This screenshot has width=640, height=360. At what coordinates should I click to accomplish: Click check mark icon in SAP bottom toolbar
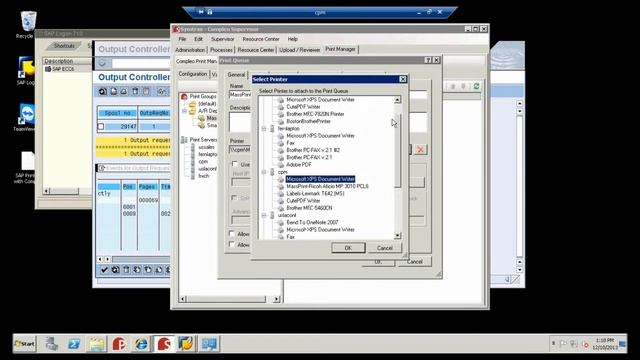coord(104,269)
